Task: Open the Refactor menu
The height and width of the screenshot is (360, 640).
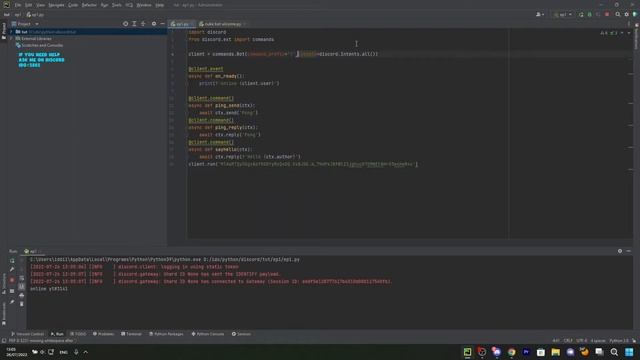Action: tap(89, 5)
